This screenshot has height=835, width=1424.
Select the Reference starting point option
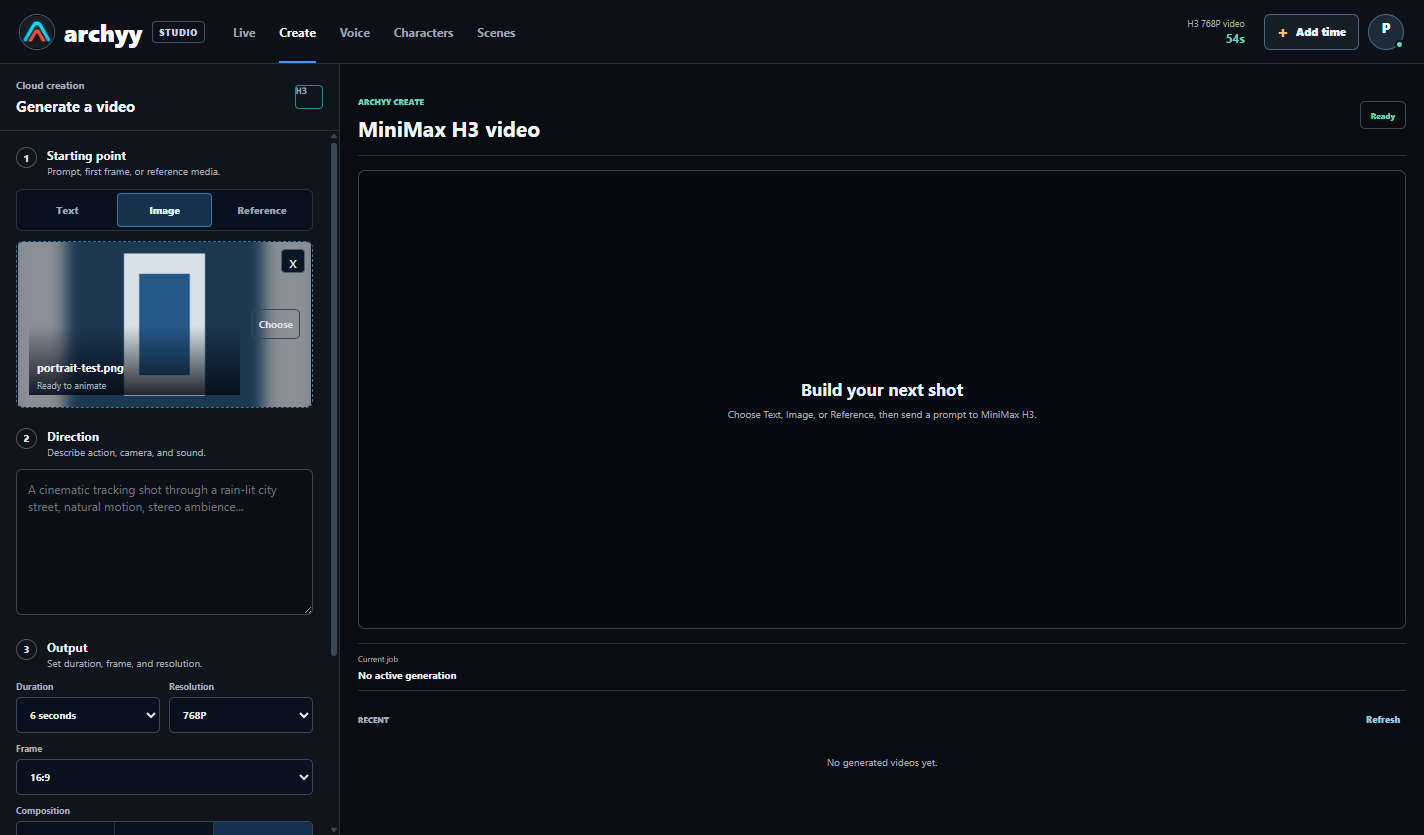[262, 210]
